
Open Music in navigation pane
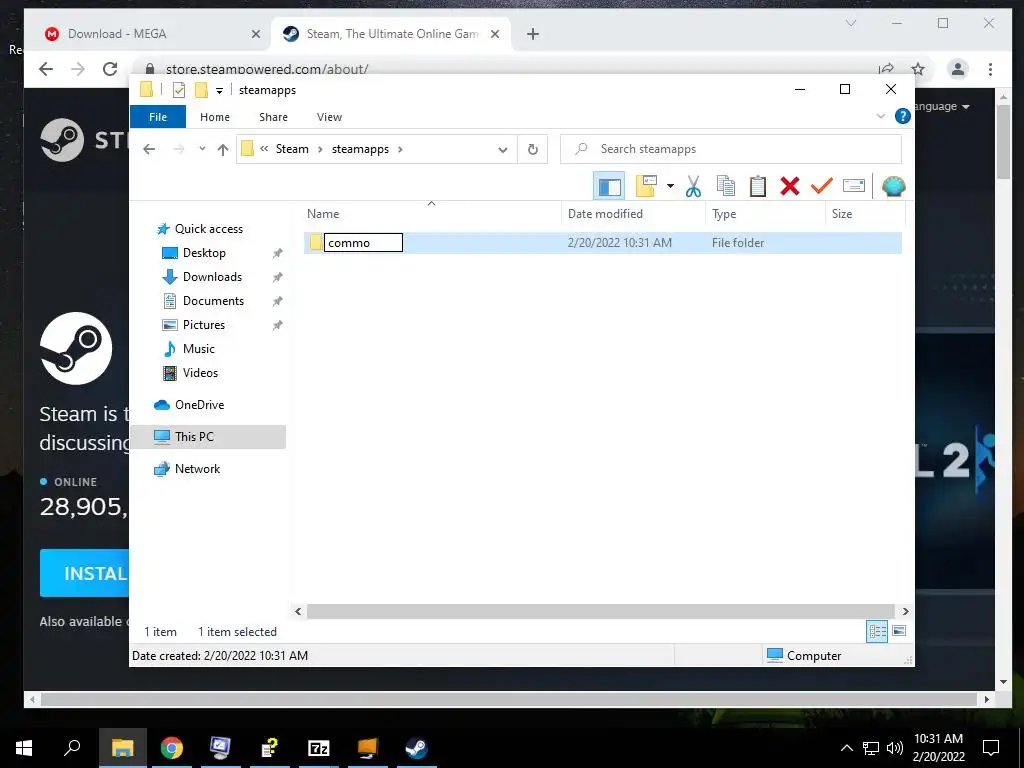[199, 349]
